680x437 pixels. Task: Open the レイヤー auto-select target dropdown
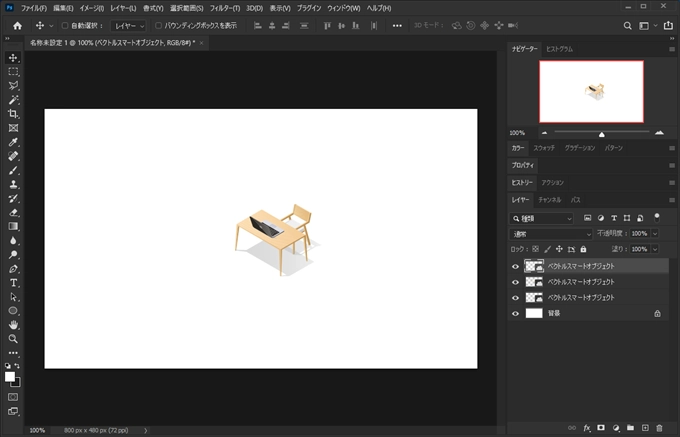[128, 25]
